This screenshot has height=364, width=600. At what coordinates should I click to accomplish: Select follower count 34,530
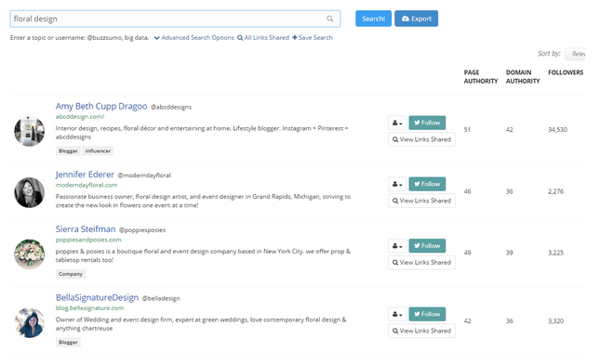[558, 130]
